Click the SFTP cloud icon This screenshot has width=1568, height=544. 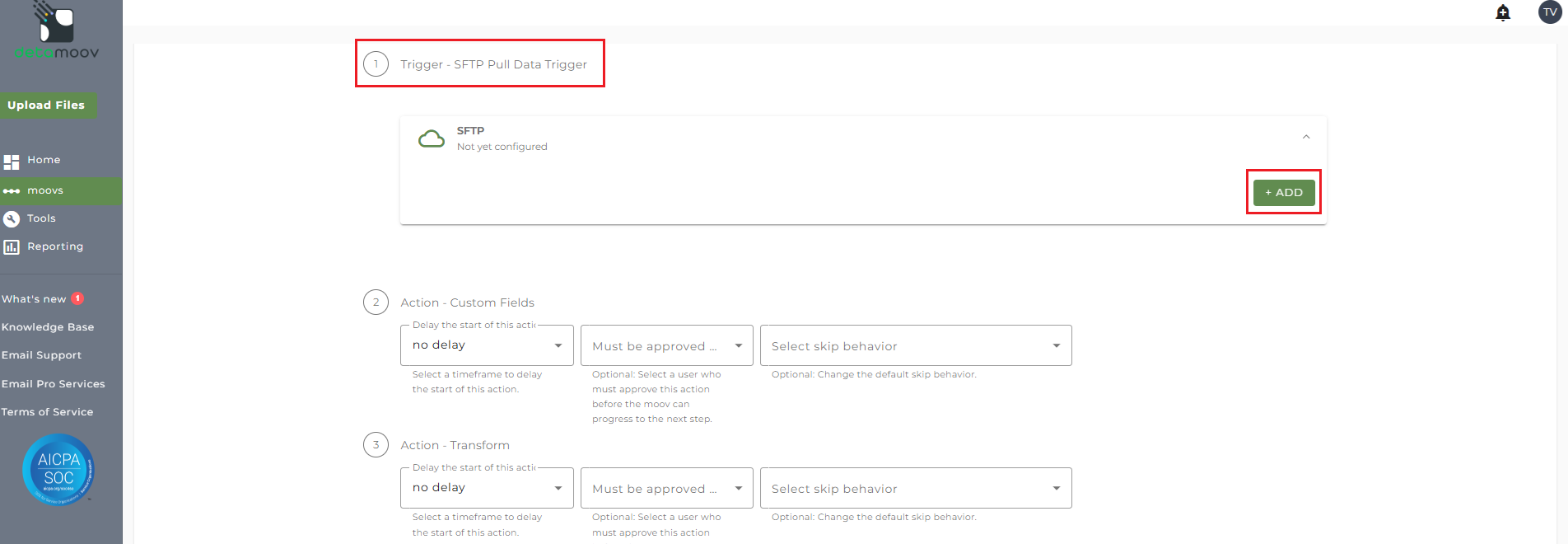[432, 138]
